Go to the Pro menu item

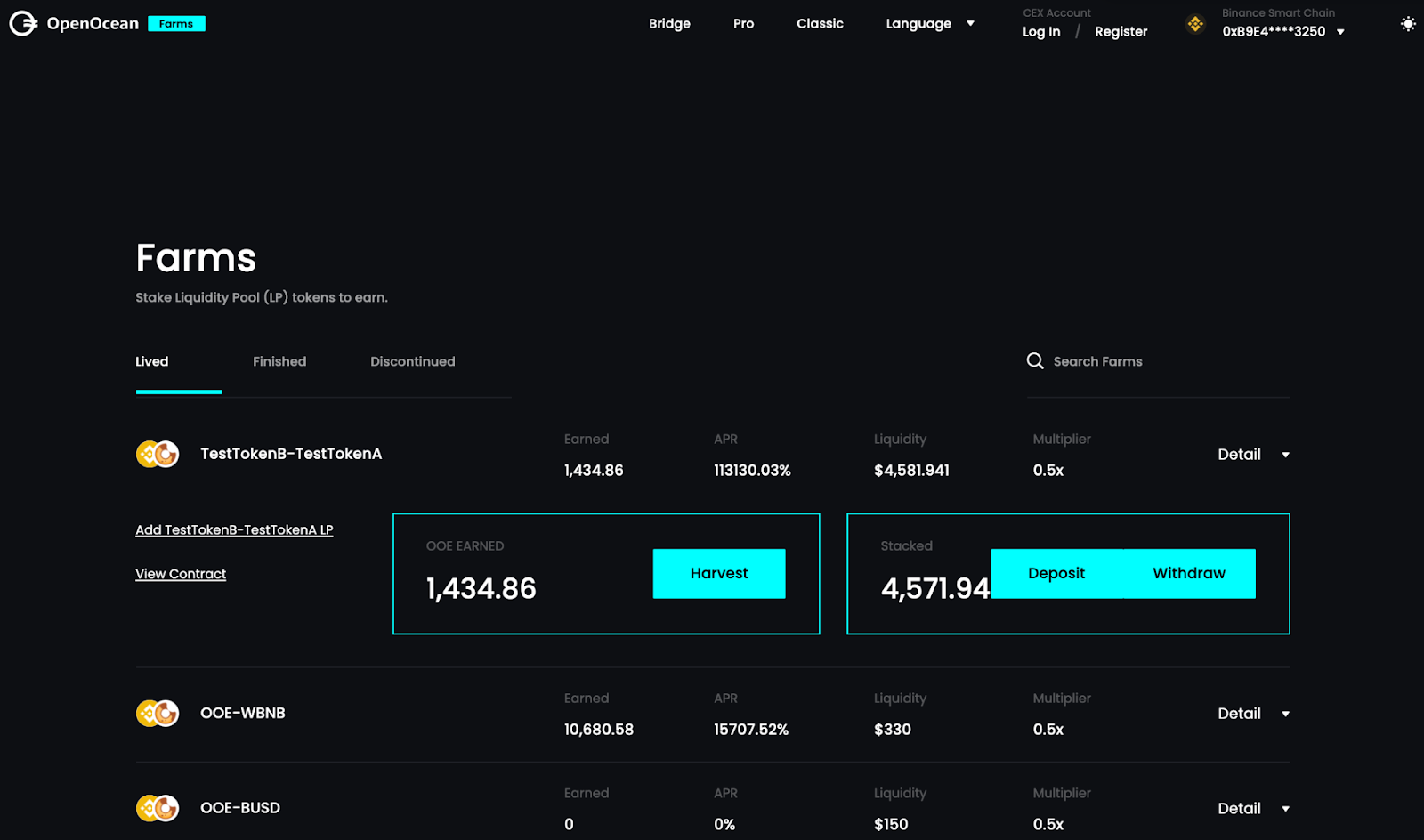click(x=743, y=23)
